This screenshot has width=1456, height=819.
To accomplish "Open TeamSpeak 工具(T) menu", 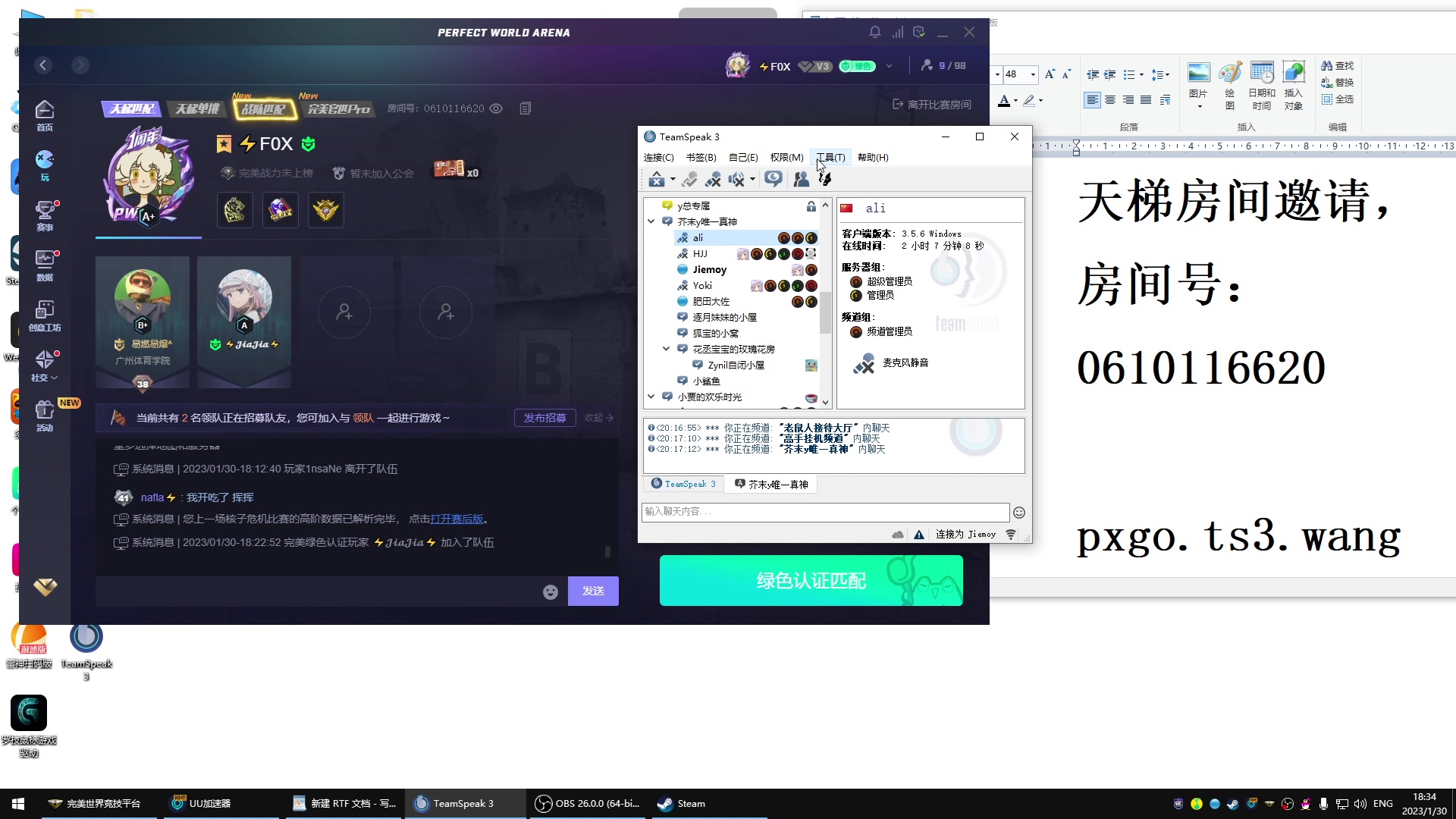I will tap(830, 158).
